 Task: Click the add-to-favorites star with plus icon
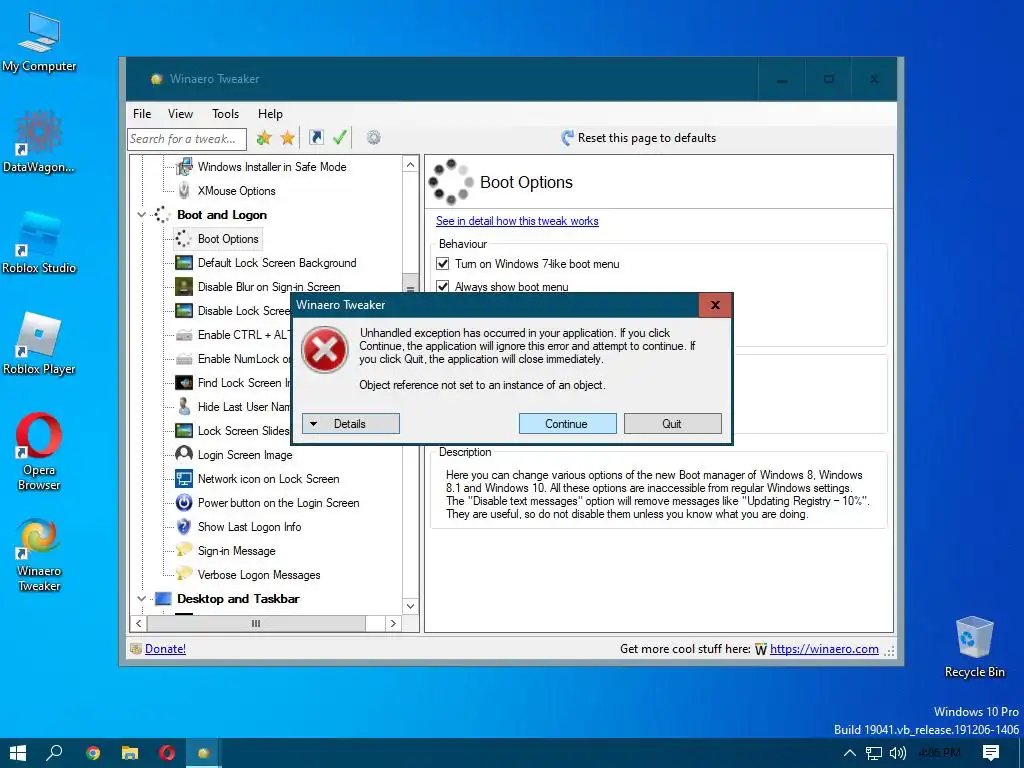coord(264,138)
